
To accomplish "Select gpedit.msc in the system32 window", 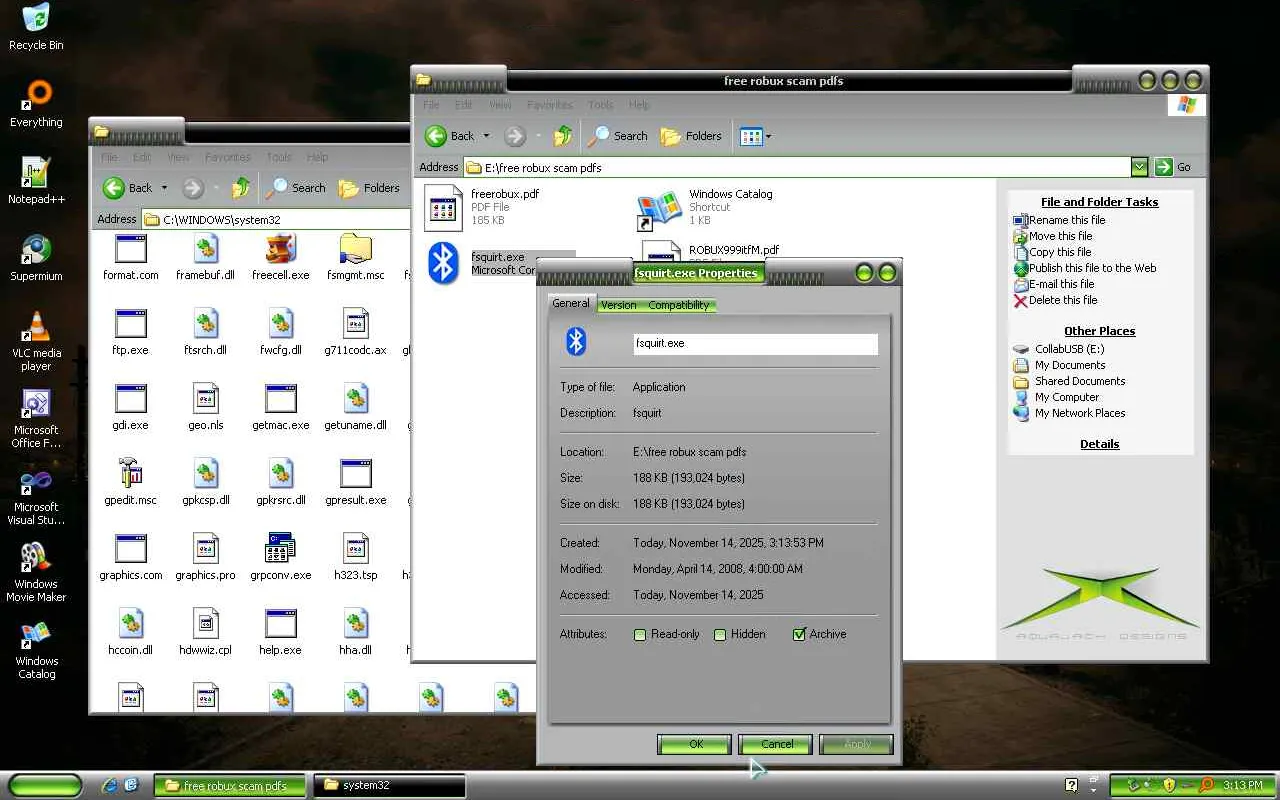I will pyautogui.click(x=131, y=482).
